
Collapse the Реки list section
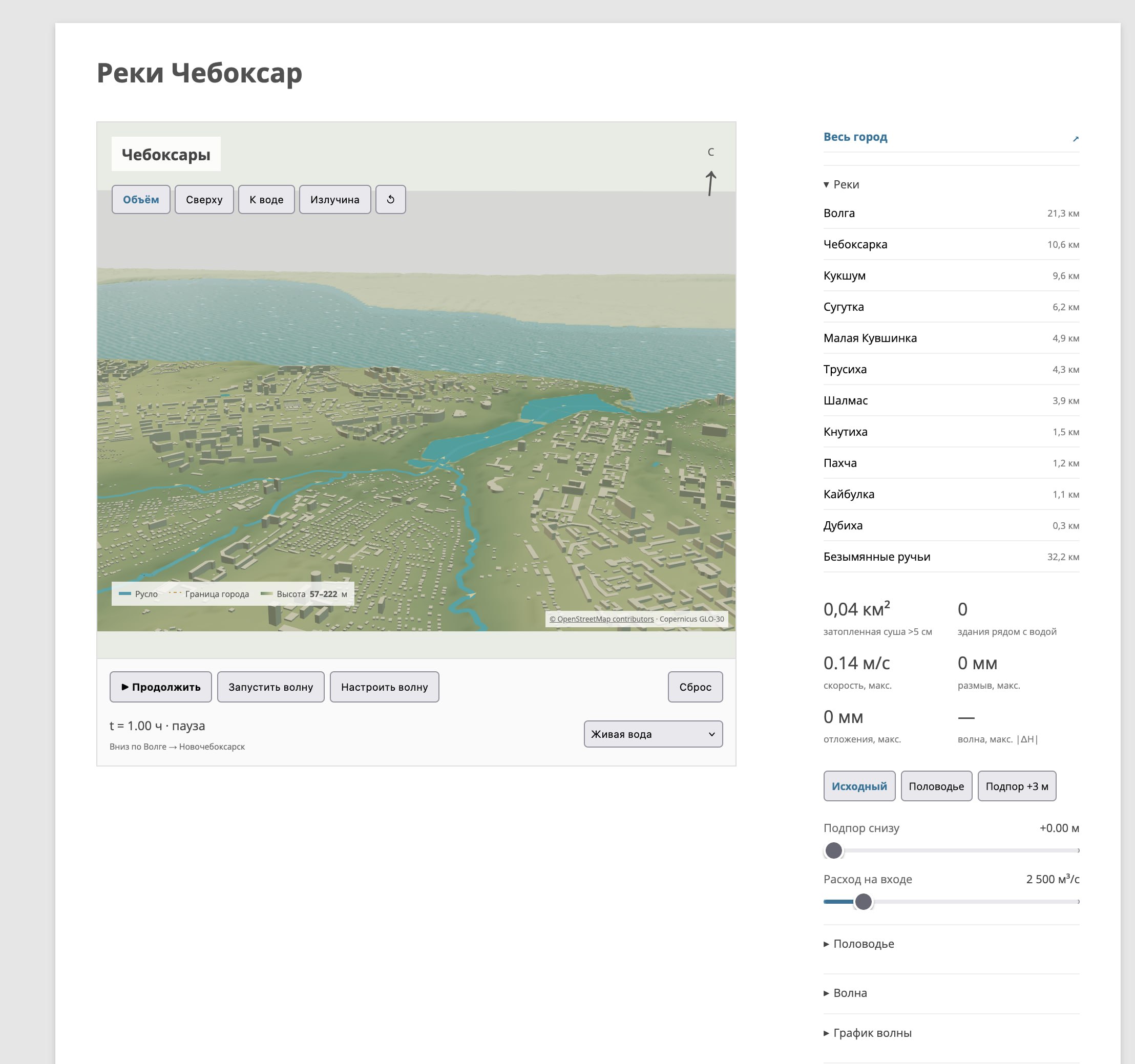tap(841, 184)
